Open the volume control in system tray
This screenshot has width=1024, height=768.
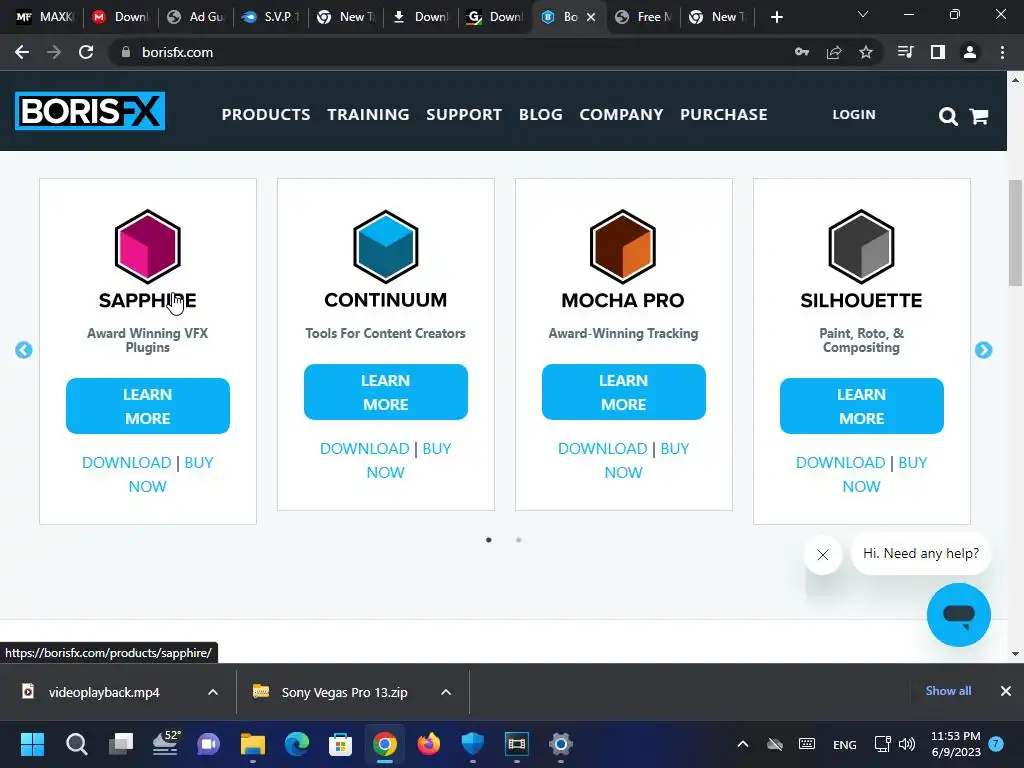click(x=906, y=744)
